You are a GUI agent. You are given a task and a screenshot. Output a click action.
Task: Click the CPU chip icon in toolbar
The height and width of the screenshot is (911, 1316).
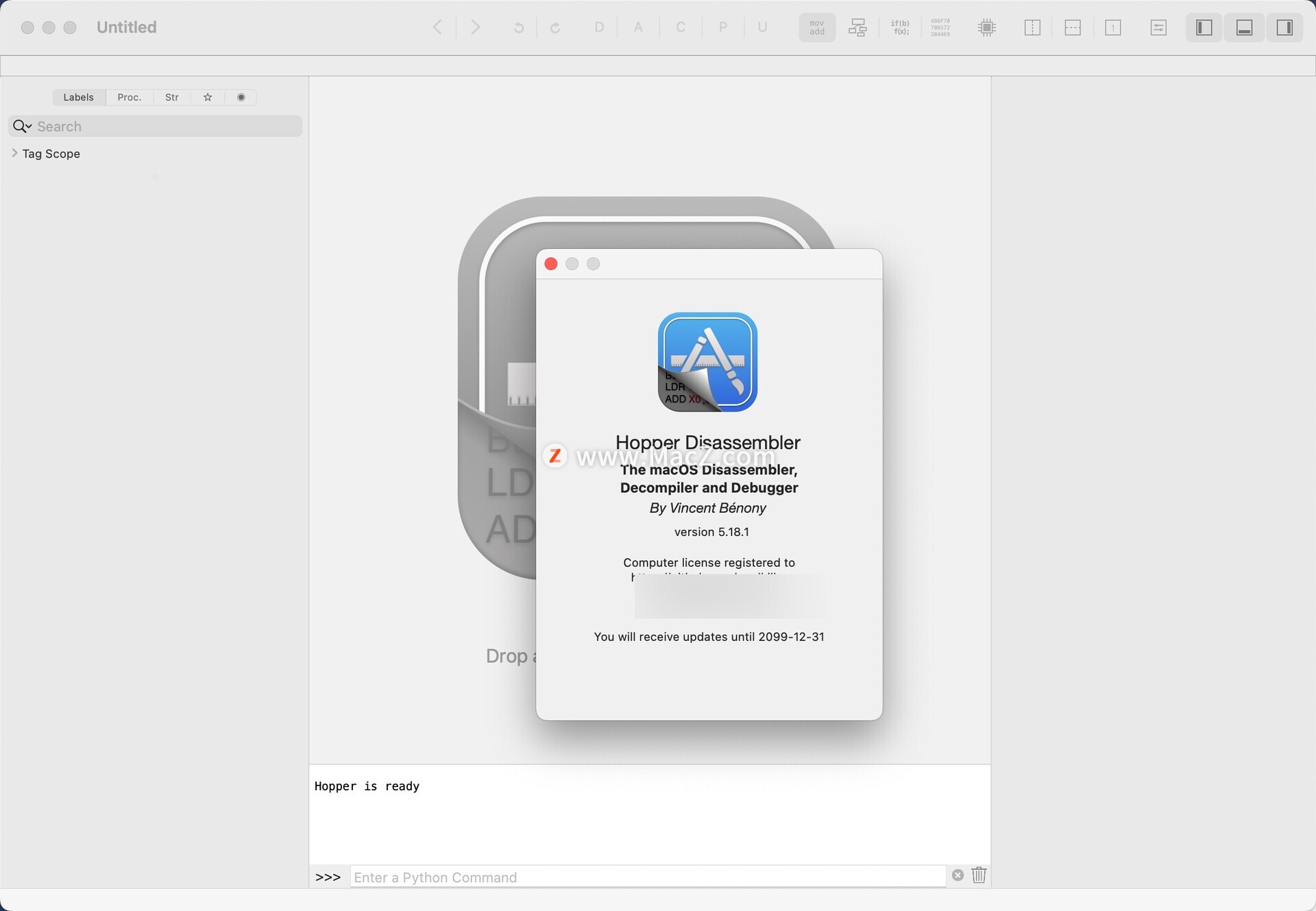coord(986,27)
